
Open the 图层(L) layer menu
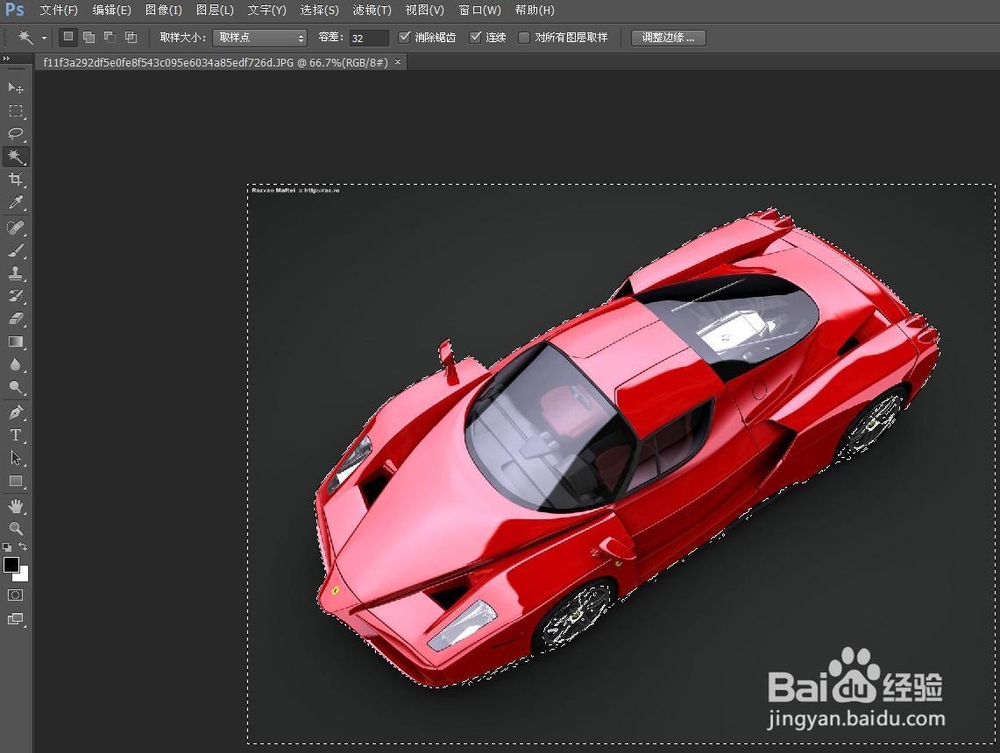point(215,10)
